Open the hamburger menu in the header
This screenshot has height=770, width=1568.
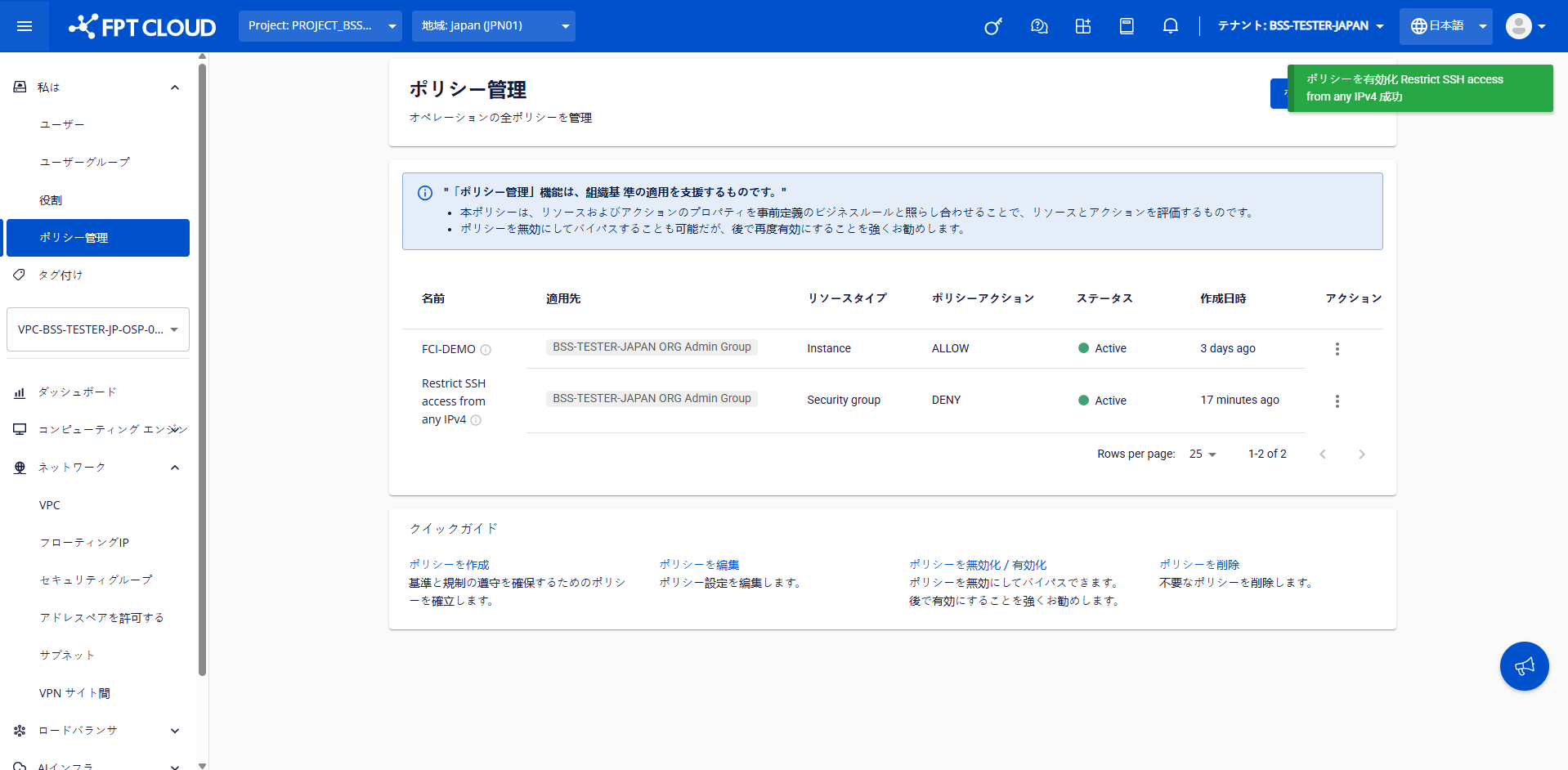(x=25, y=26)
